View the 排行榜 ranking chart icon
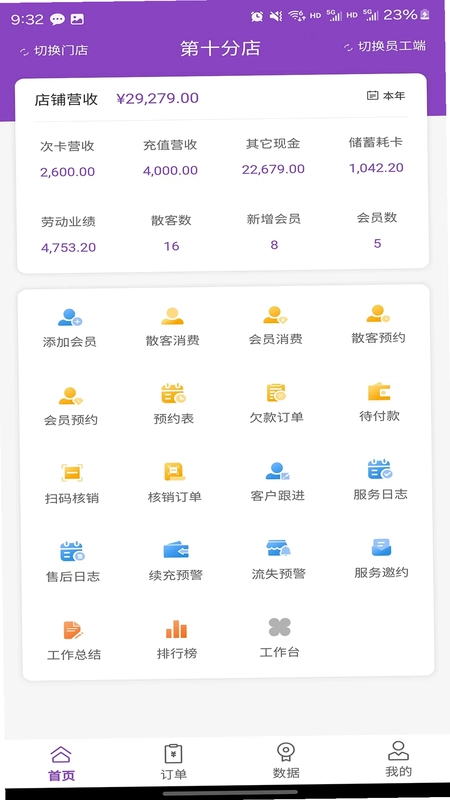Screen dimensions: 450x800 (x=177, y=629)
